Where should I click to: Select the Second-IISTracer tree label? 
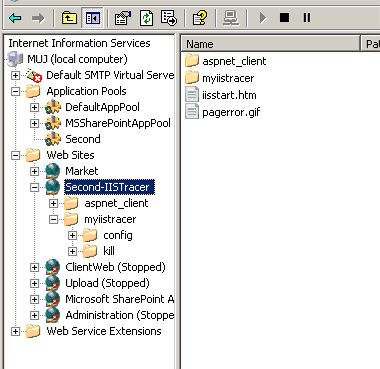click(109, 187)
